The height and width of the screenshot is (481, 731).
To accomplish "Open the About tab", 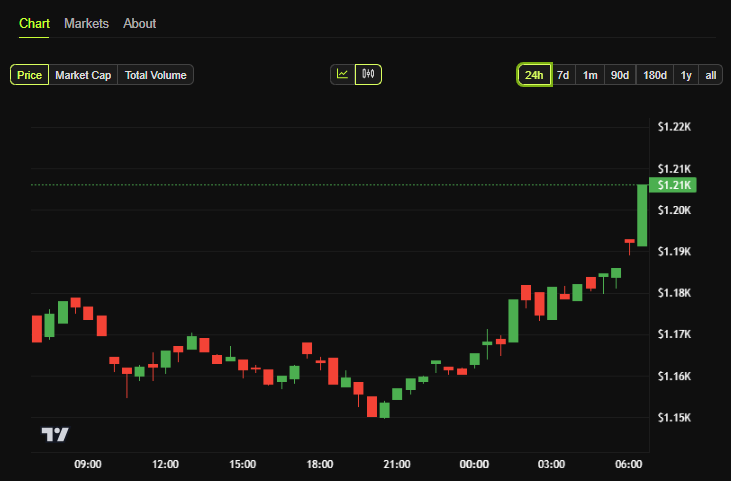I will (139, 24).
